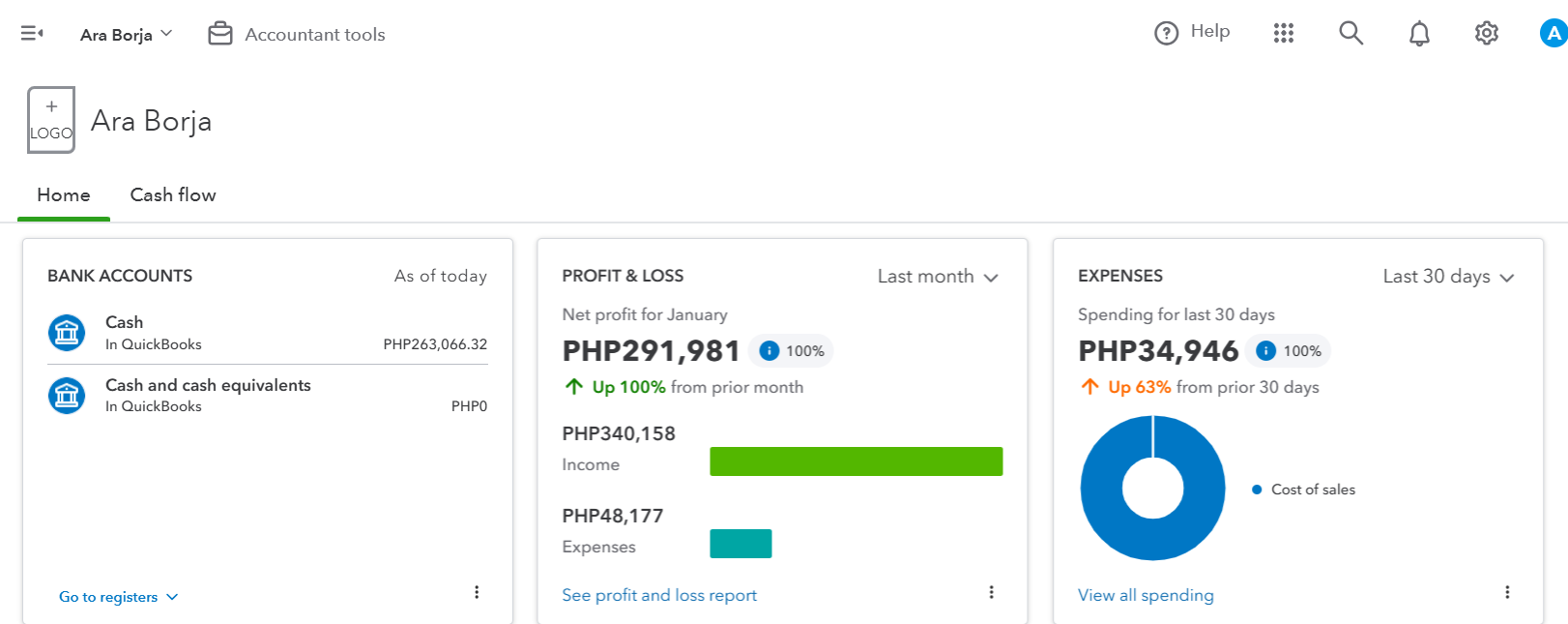Click the Cash bank account icon
Image resolution: width=1568 pixels, height=624 pixels.
tap(67, 333)
